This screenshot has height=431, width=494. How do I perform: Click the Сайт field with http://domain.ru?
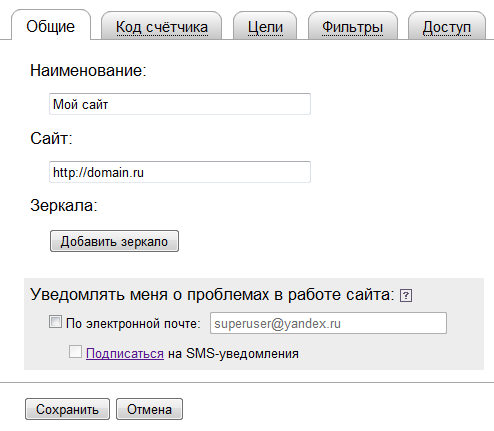click(180, 172)
